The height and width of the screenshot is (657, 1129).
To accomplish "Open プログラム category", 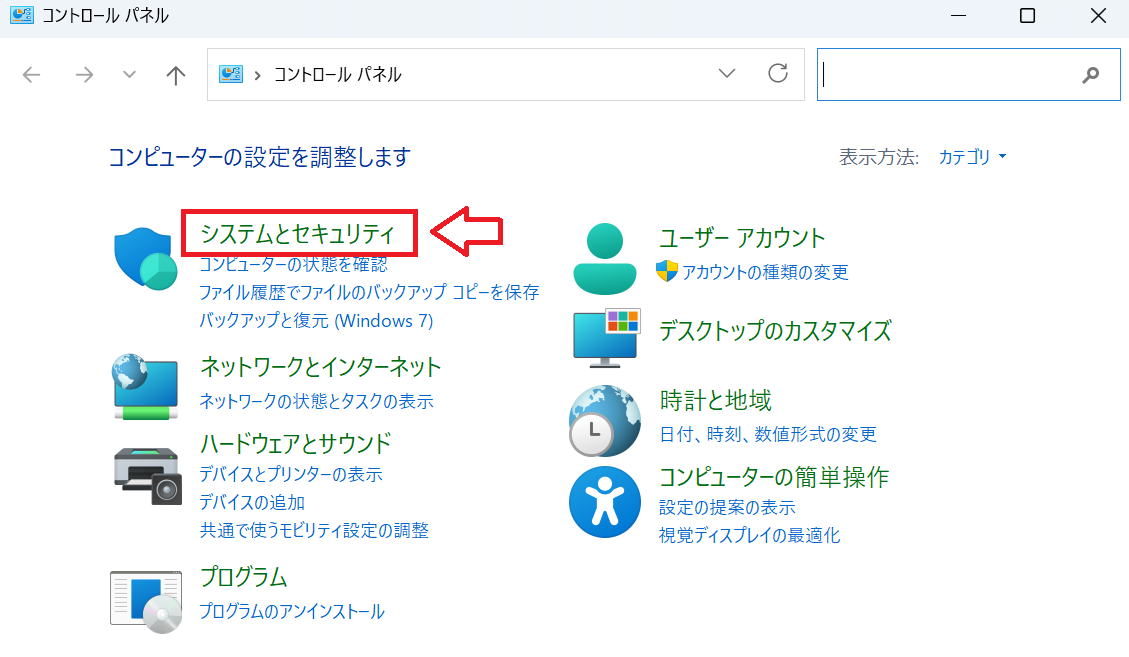I will (x=243, y=577).
